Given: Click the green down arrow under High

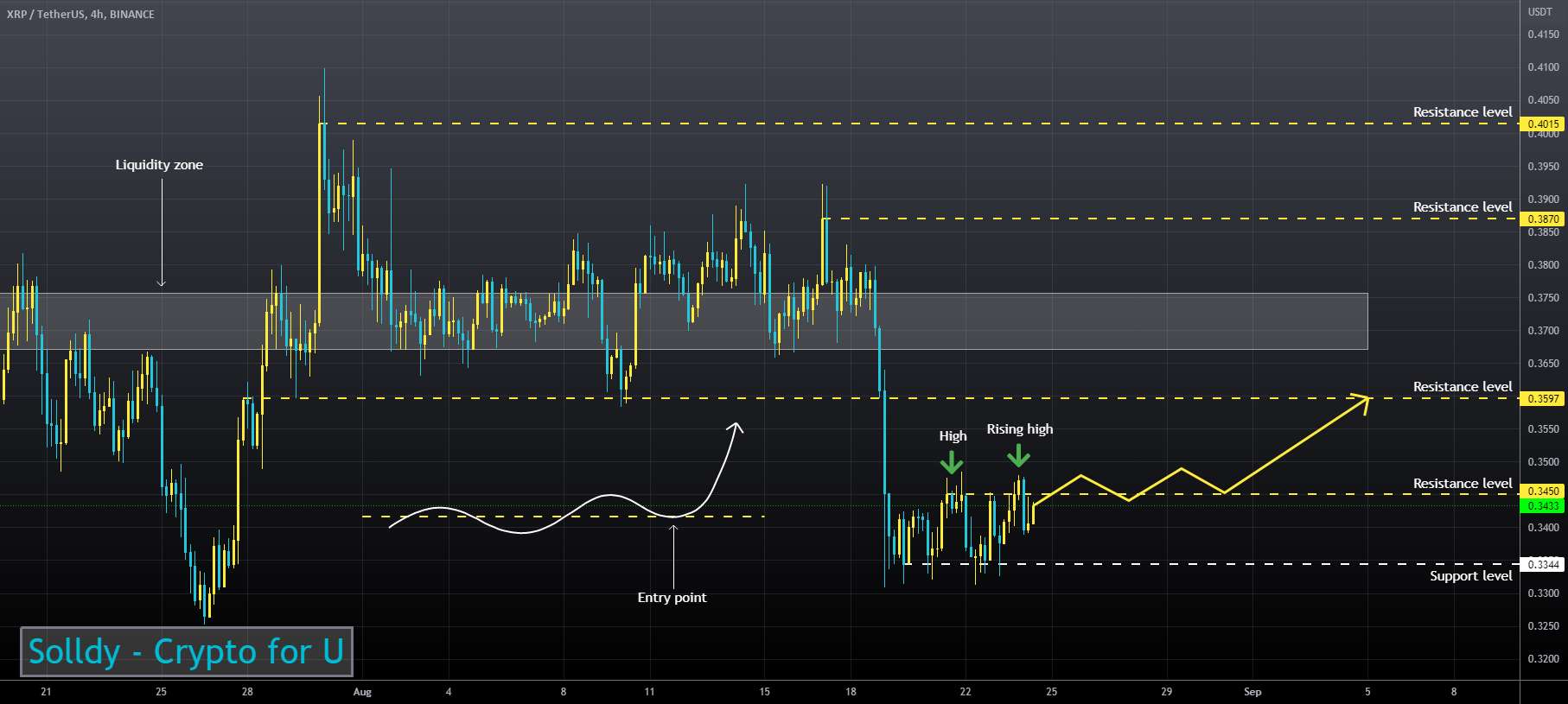Looking at the screenshot, I should tap(952, 462).
